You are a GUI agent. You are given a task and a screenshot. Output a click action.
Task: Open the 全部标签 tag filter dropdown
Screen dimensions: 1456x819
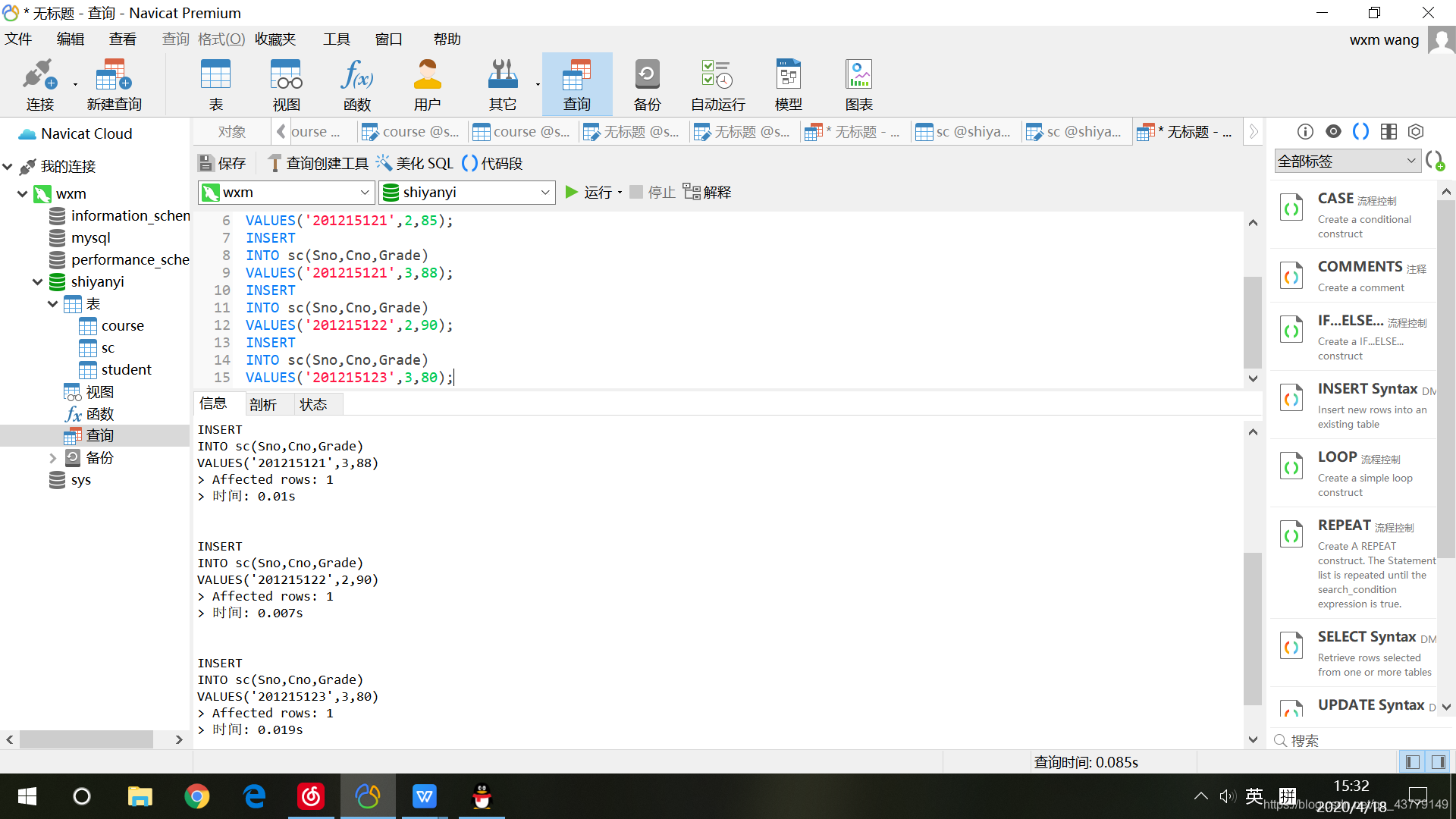tap(1408, 160)
